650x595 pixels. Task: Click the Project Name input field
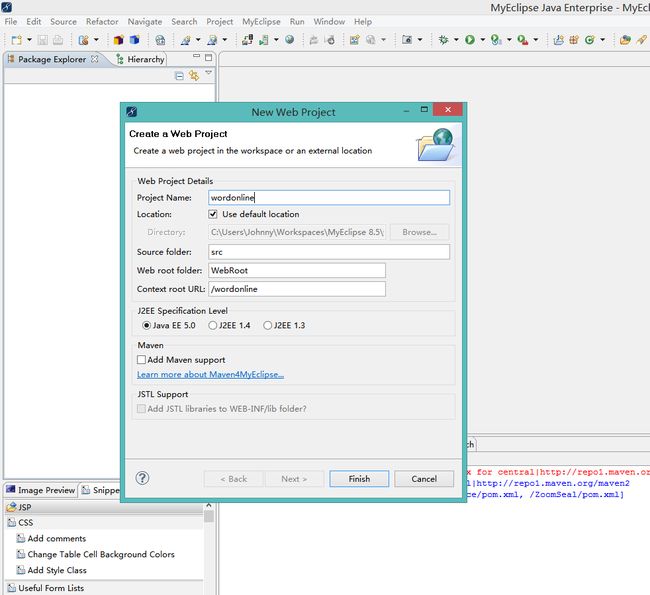[x=329, y=198]
